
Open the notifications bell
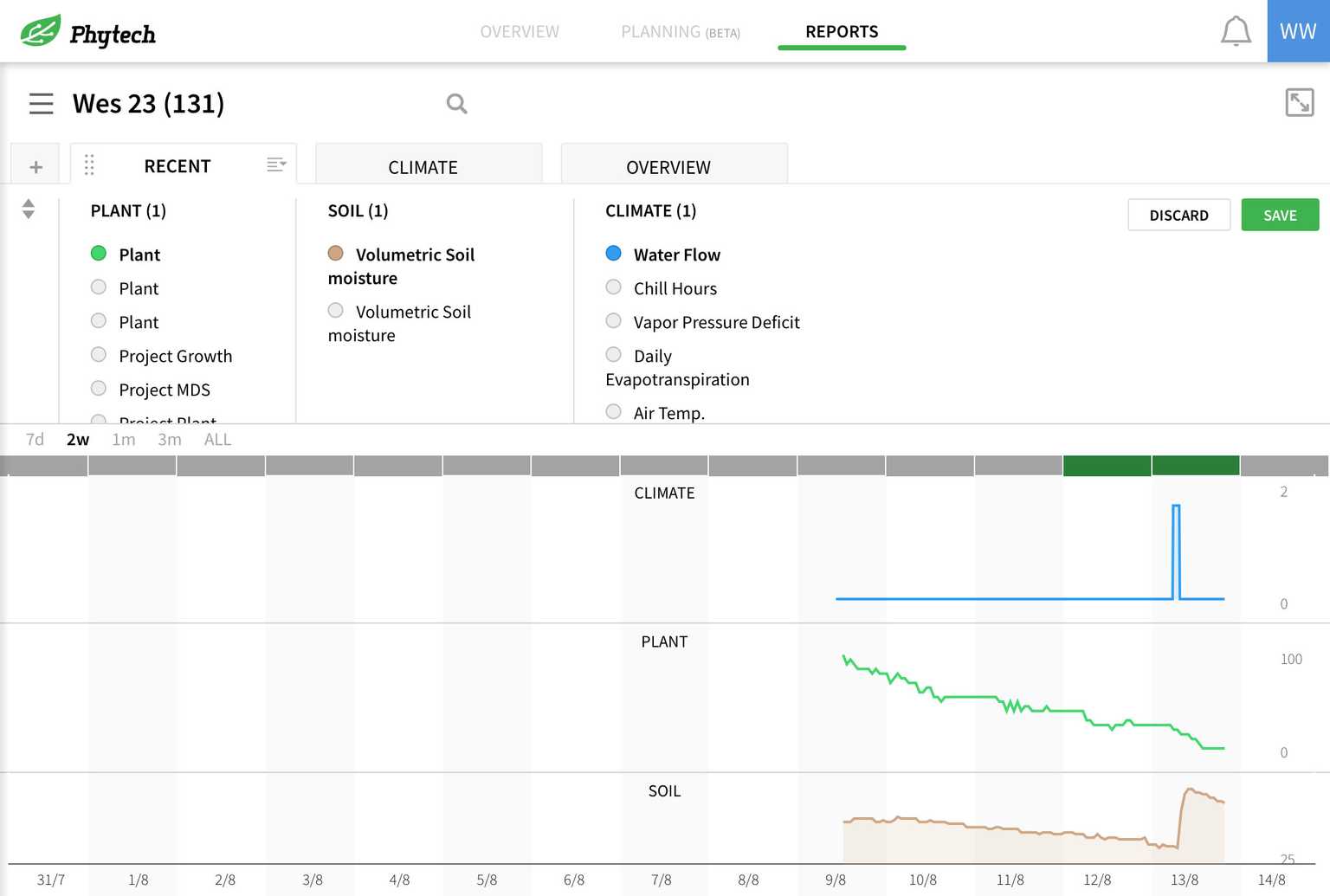[x=1235, y=31]
